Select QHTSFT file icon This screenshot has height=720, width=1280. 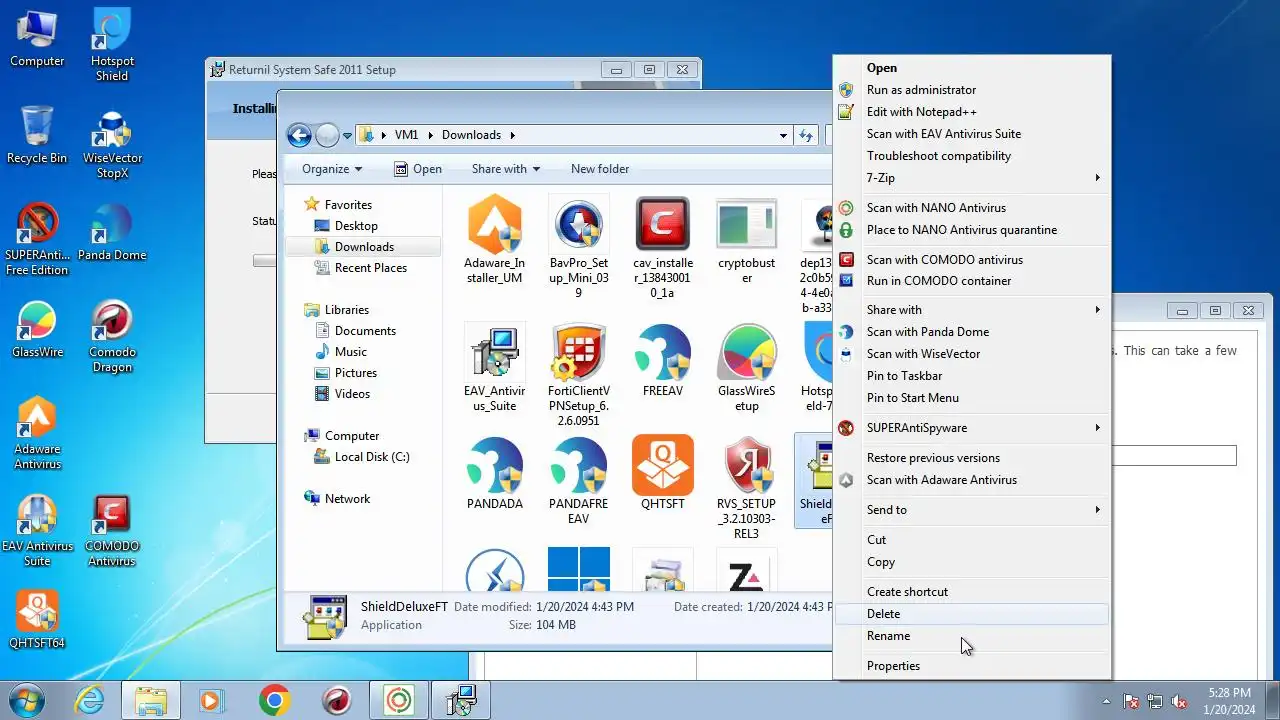[662, 474]
